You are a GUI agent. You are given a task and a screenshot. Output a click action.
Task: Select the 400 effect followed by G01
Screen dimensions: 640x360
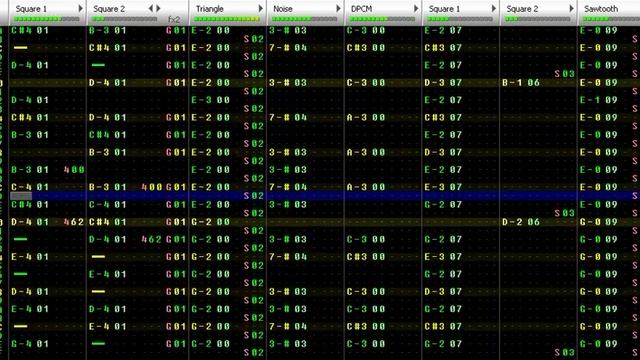click(x=152, y=187)
